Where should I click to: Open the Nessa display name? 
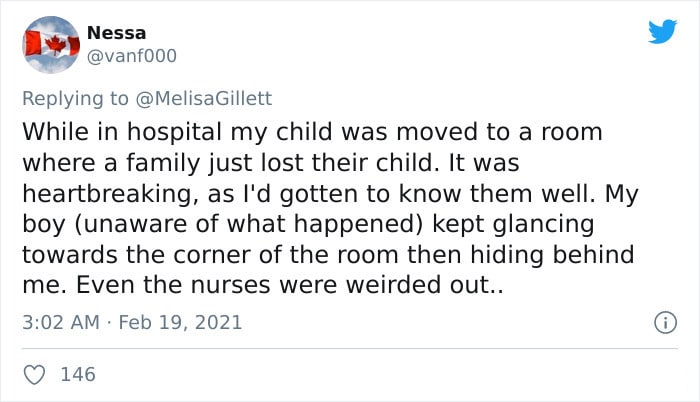pyautogui.click(x=116, y=33)
